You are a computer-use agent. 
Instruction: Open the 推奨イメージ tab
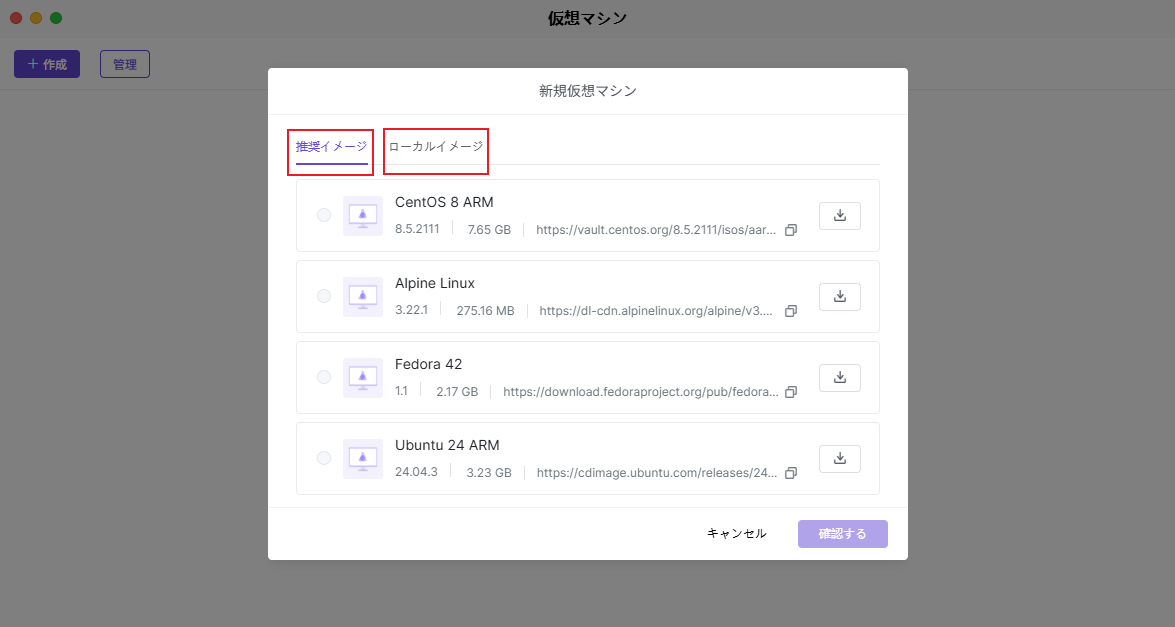pos(331,147)
